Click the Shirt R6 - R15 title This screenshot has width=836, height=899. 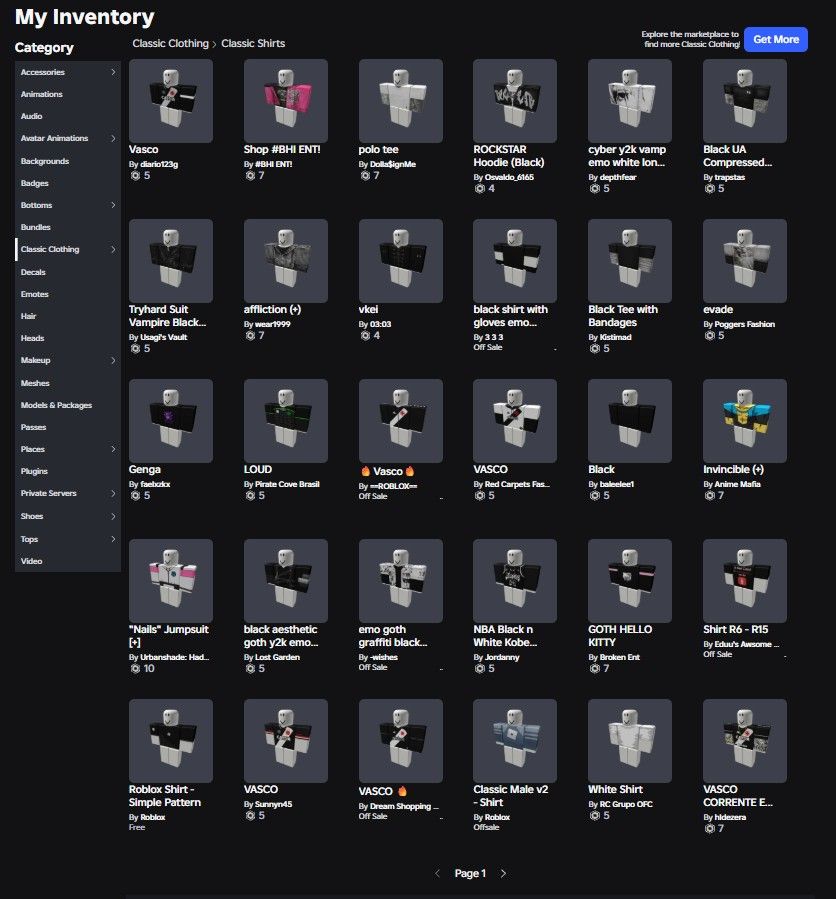tap(736, 629)
